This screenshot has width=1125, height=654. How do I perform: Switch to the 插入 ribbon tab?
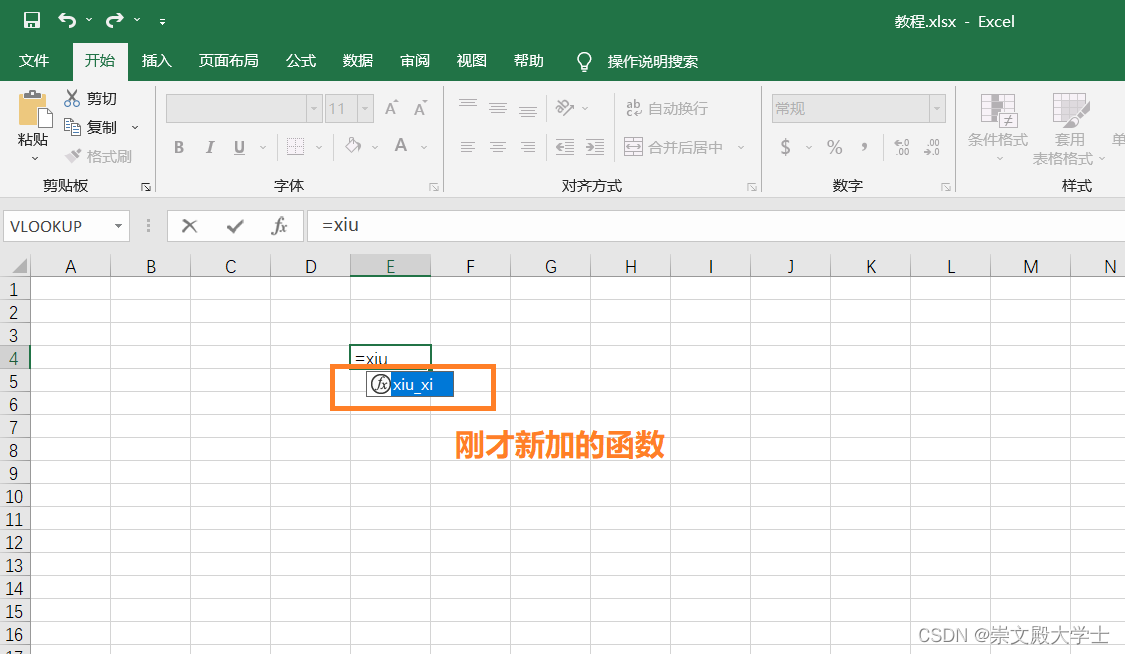(156, 61)
